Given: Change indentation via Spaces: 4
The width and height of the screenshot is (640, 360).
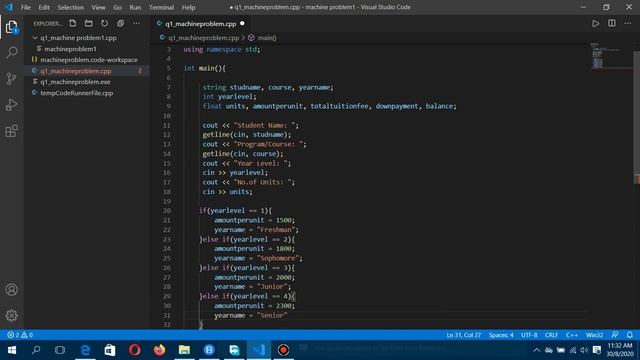Looking at the screenshot, I should click(501, 335).
